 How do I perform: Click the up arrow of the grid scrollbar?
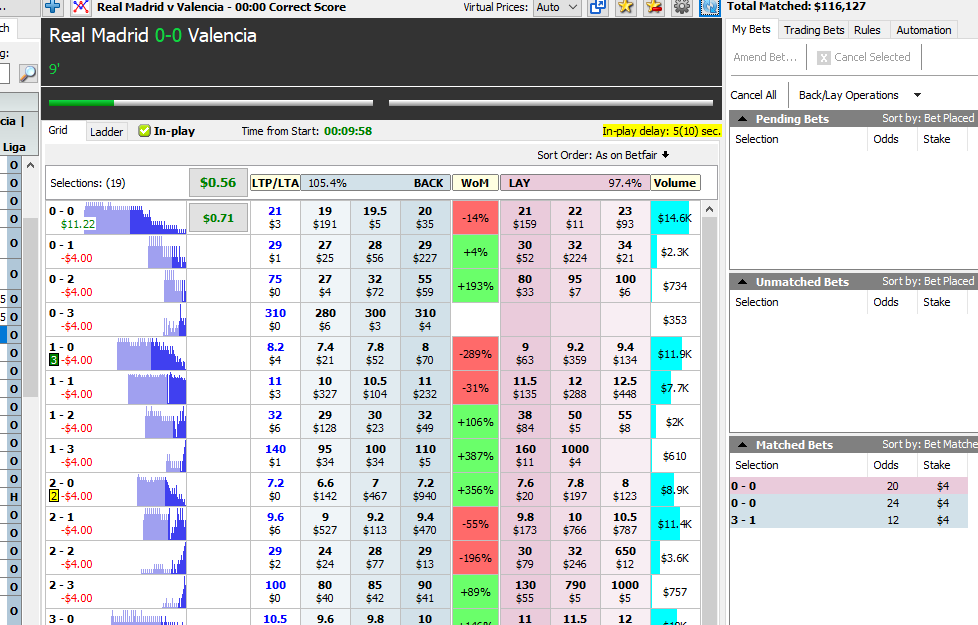pyautogui.click(x=709, y=210)
